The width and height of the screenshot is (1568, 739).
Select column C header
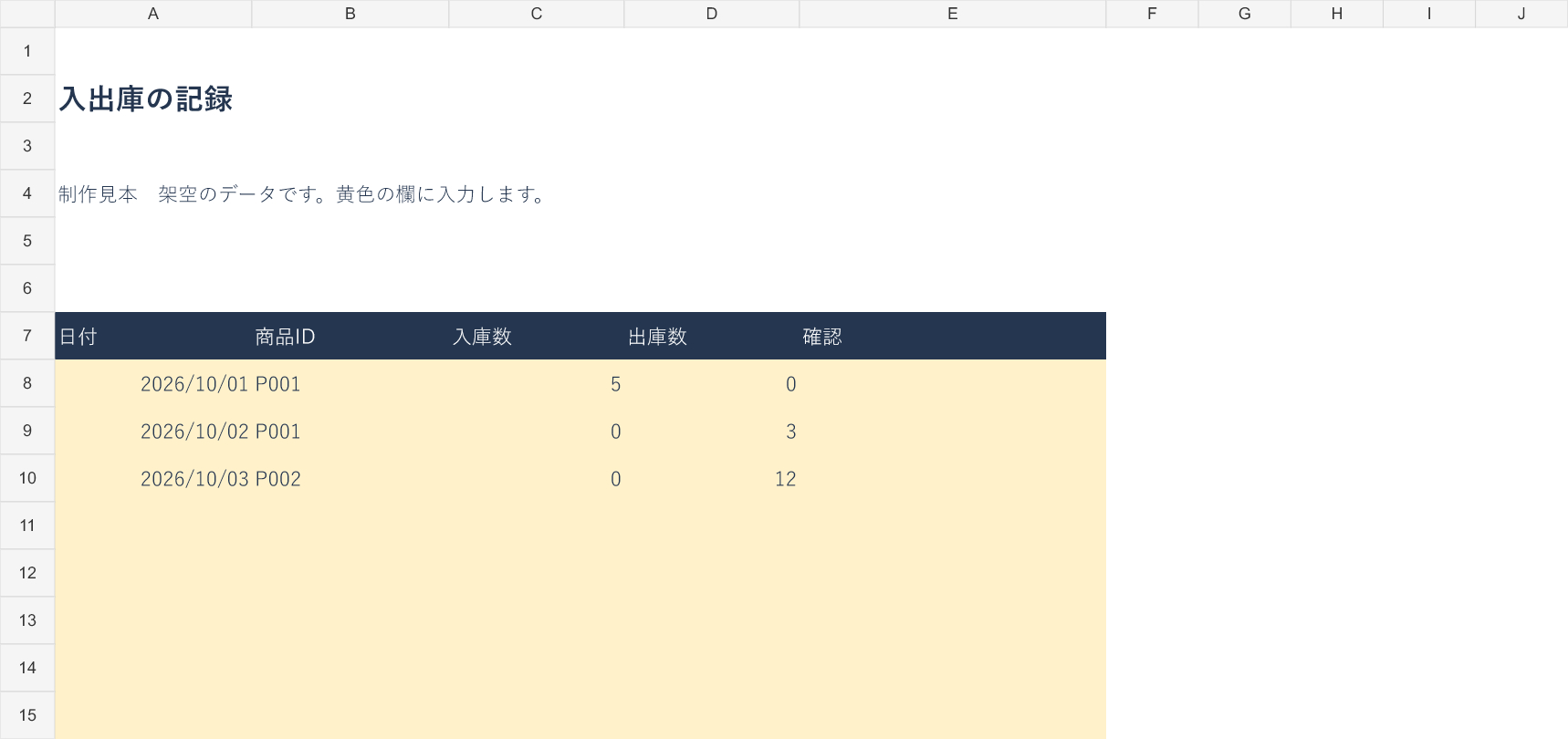(537, 14)
